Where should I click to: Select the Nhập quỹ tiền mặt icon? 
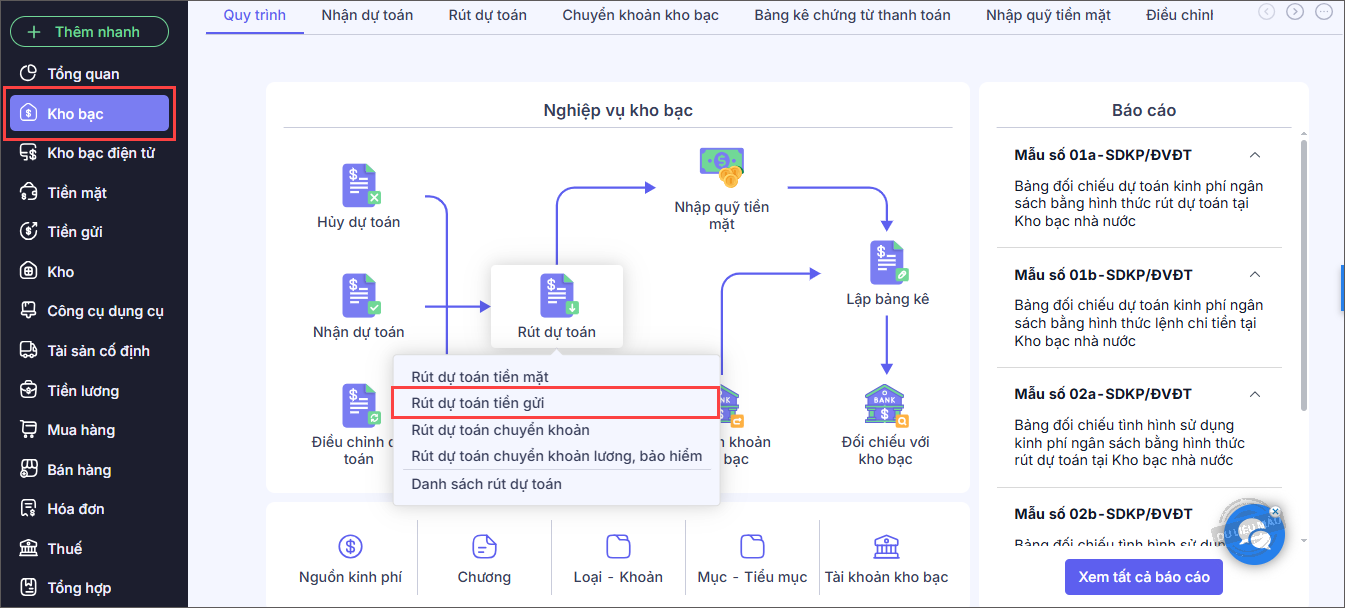pos(722,167)
